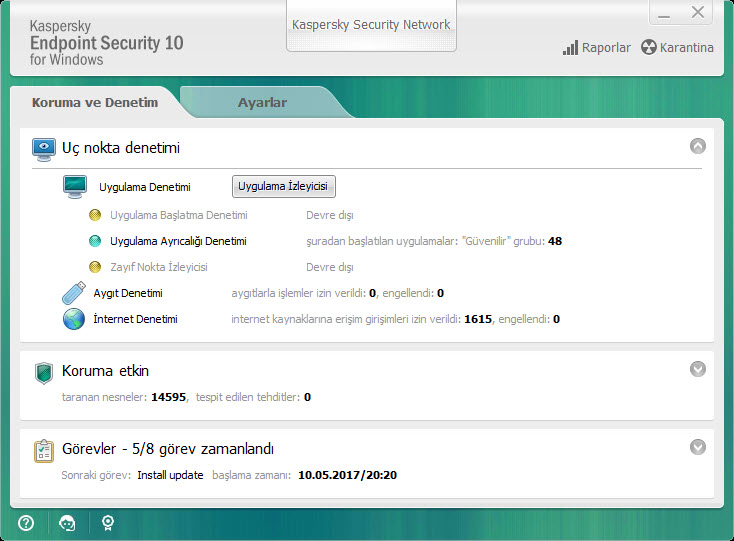Screen dimensions: 734x541
Task: Click the Karantina radiation icon
Action: click(649, 47)
